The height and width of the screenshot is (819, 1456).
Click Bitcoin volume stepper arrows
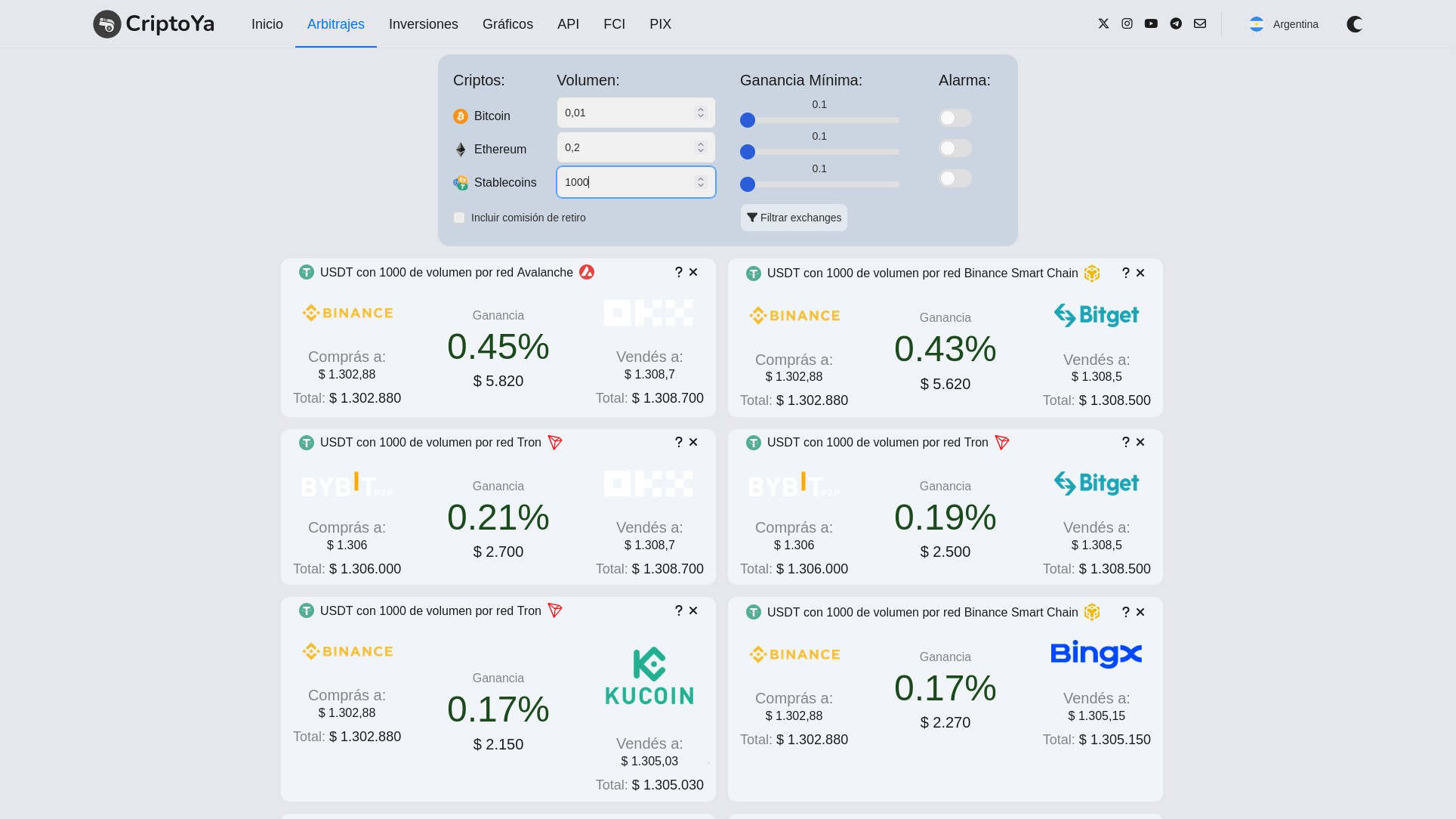700,113
